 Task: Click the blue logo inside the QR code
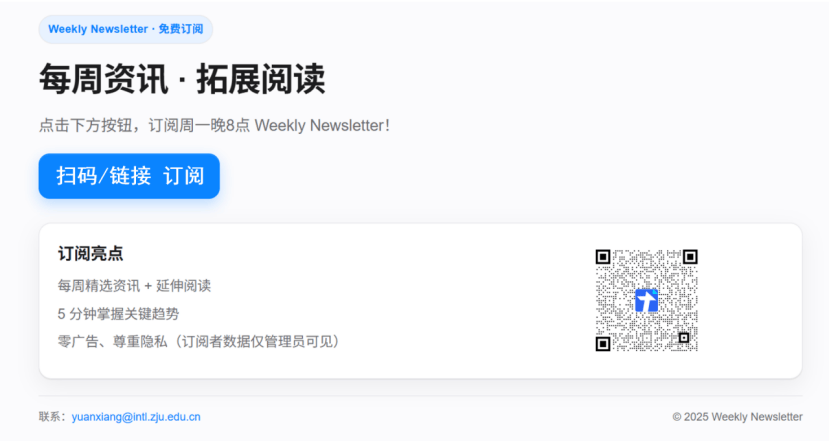646,300
